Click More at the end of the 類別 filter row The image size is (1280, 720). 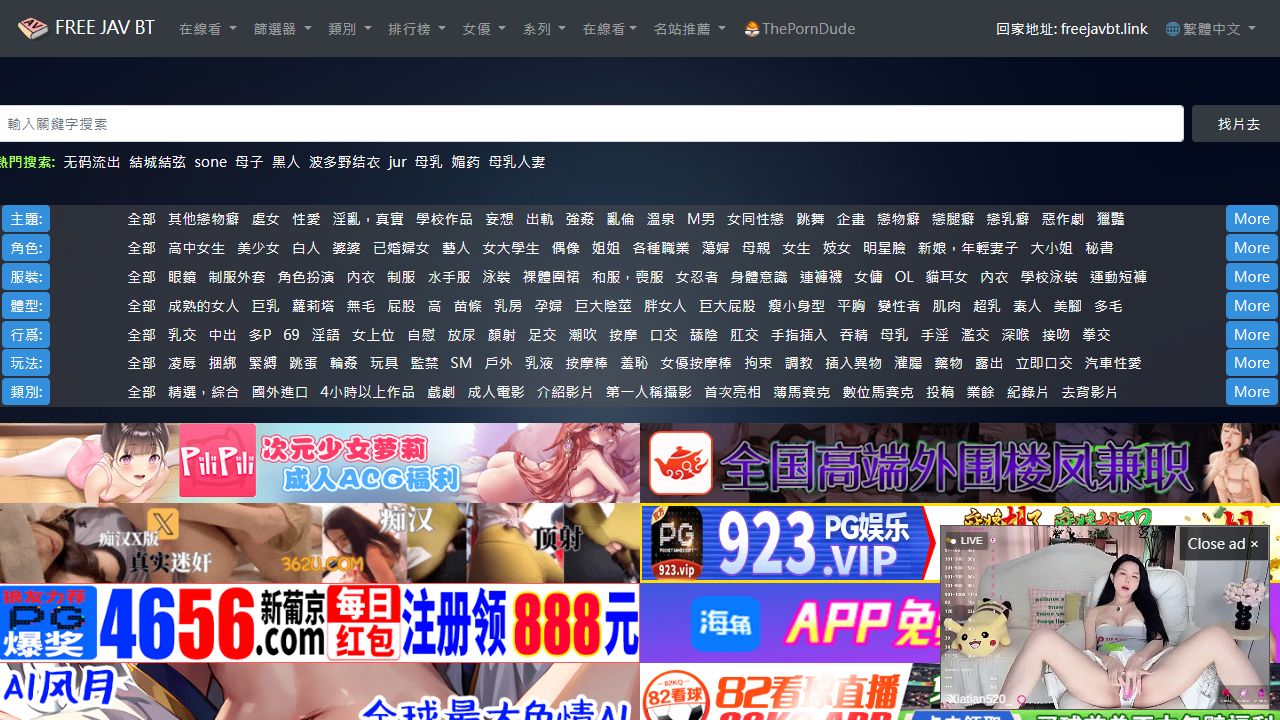[1251, 392]
